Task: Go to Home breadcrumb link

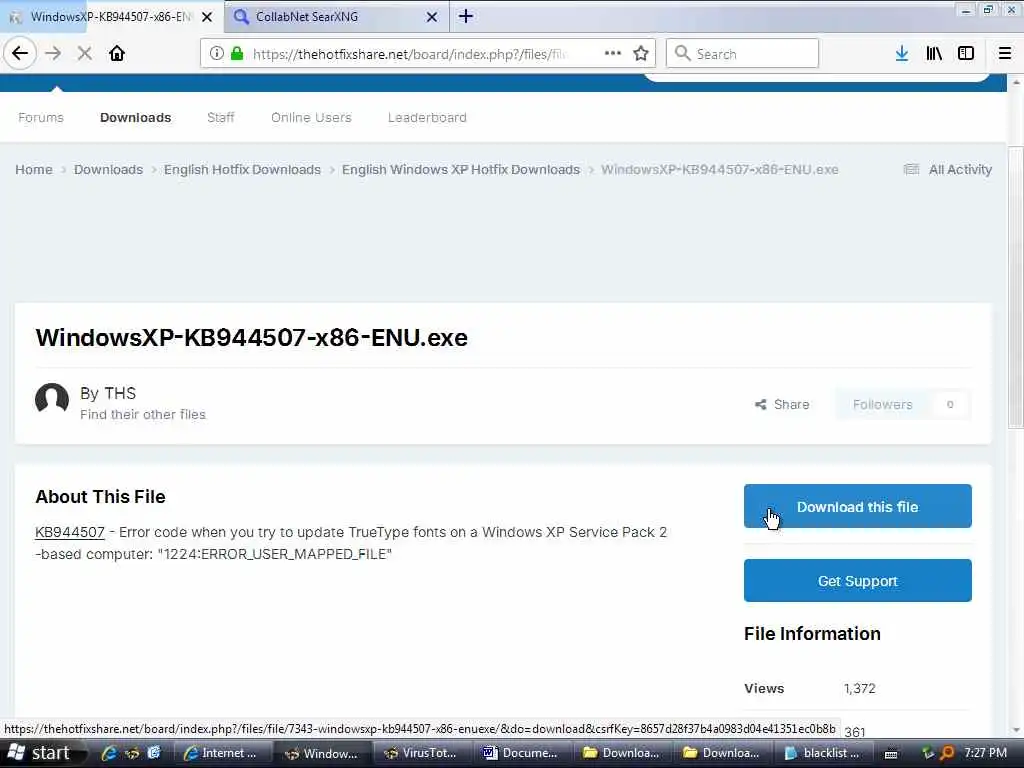Action: pyautogui.click(x=34, y=170)
